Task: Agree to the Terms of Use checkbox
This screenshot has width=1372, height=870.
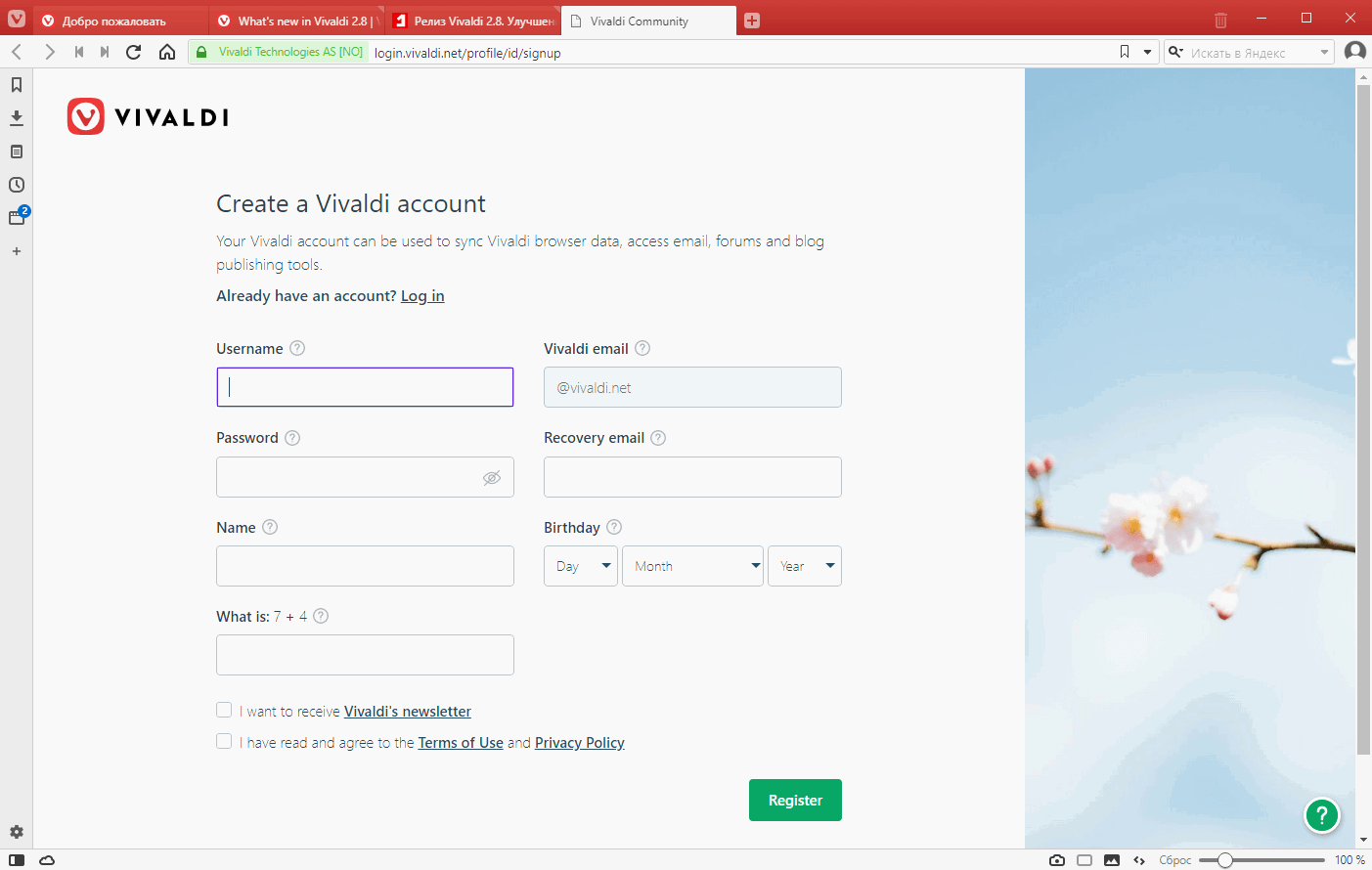Action: (x=224, y=741)
